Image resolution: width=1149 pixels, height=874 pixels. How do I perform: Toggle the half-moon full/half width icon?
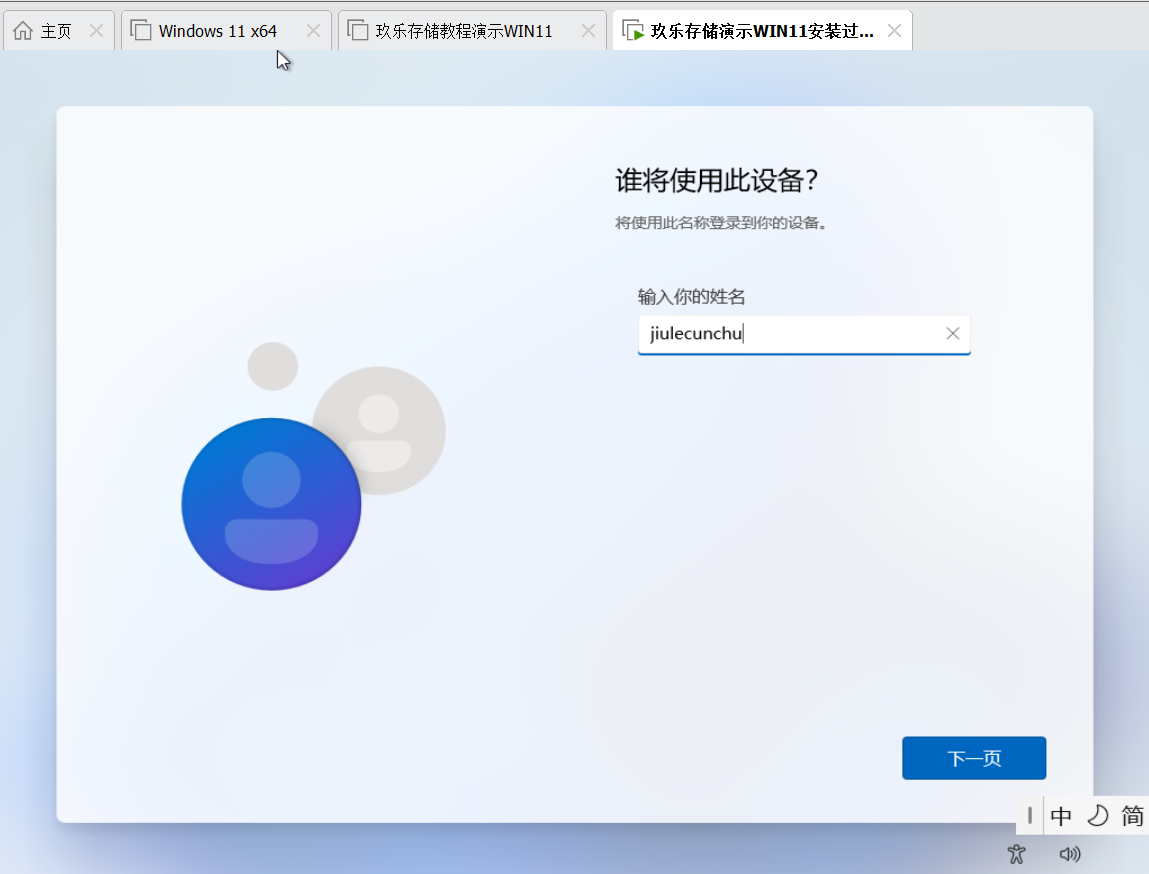click(x=1097, y=815)
